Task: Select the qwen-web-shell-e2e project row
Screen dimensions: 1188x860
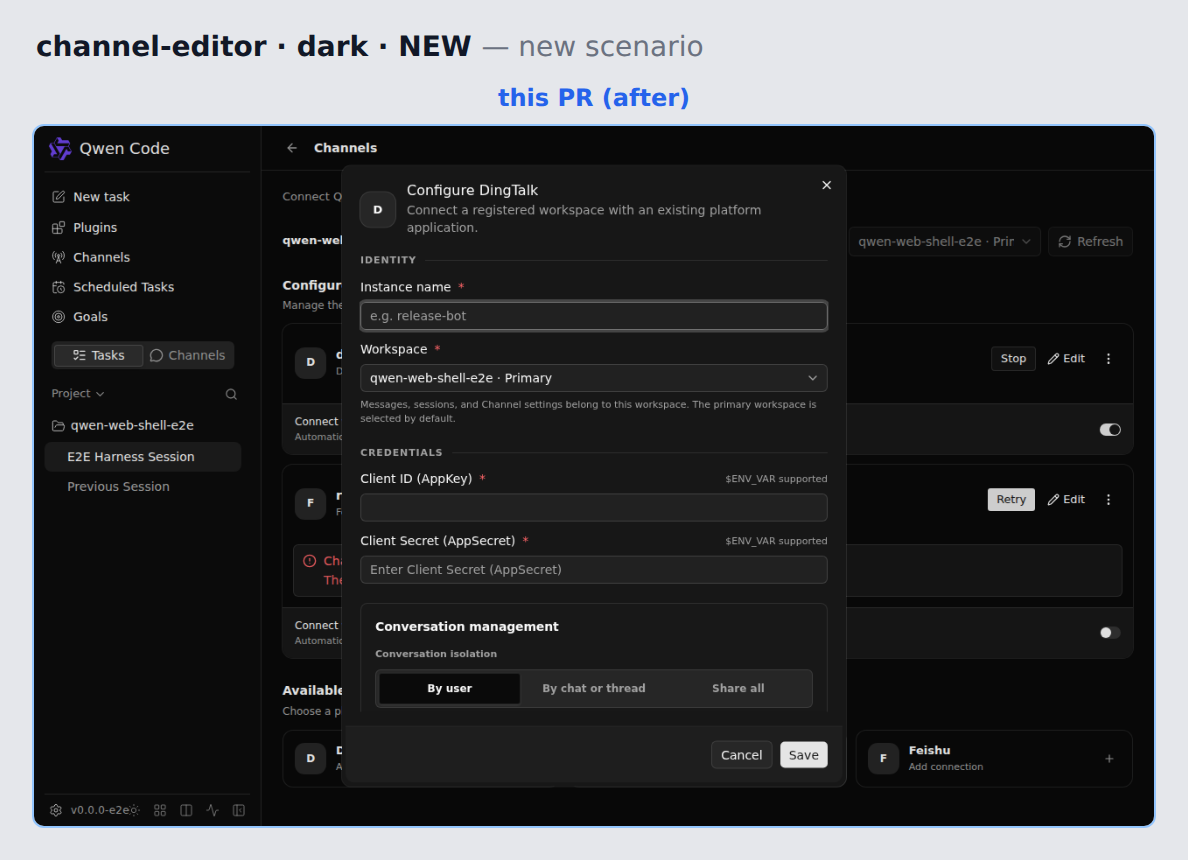Action: 143,426
